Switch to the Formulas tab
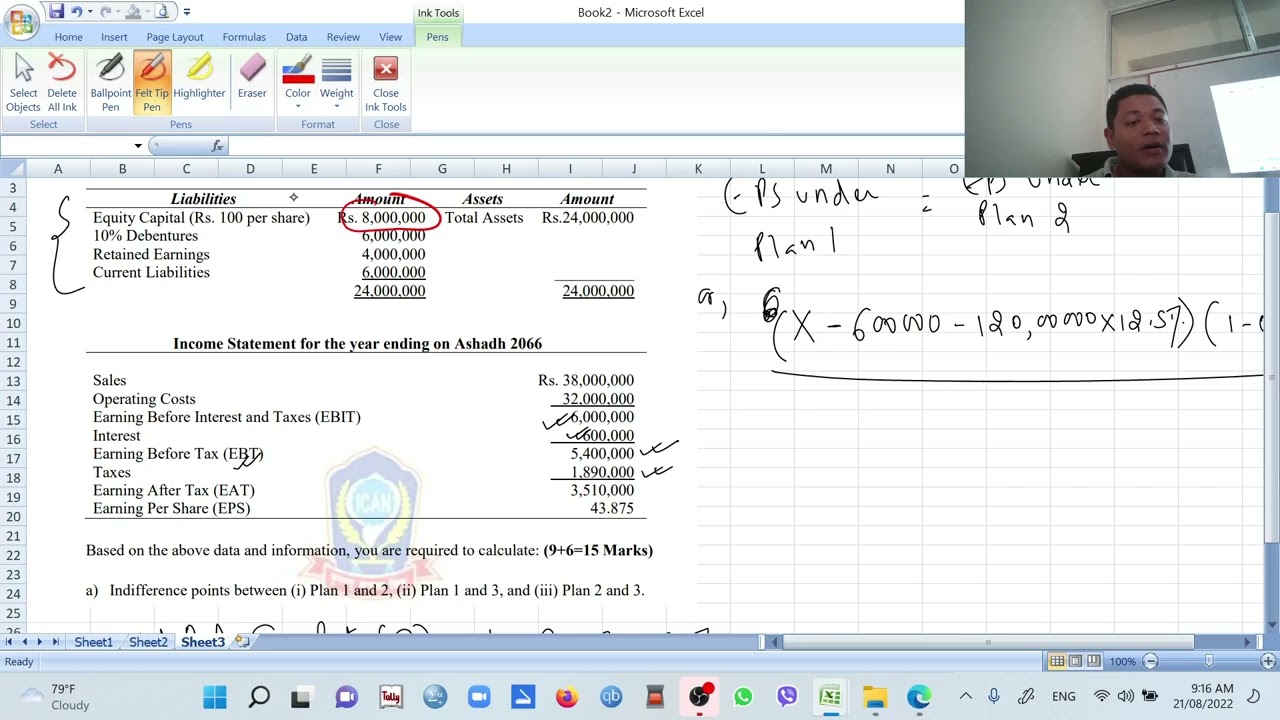This screenshot has width=1280, height=720. click(244, 37)
